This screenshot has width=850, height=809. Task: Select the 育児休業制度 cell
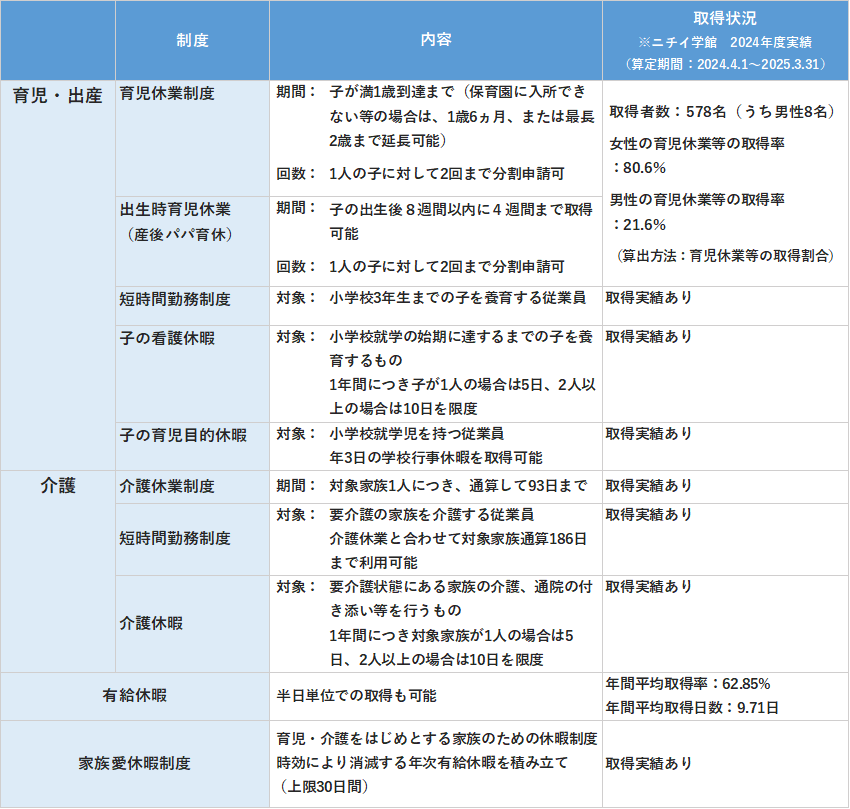[x=167, y=93]
